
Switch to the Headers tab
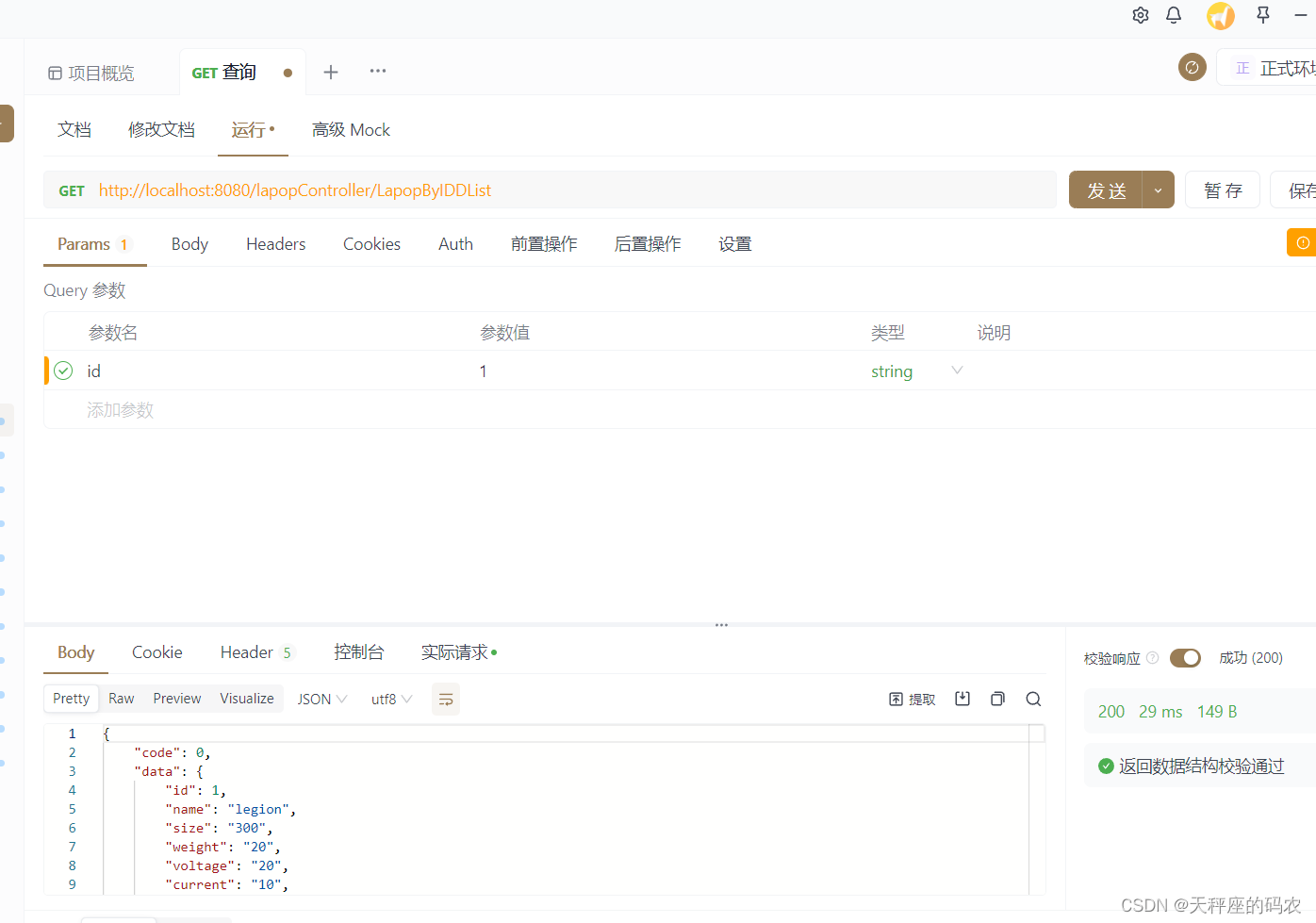coord(275,244)
